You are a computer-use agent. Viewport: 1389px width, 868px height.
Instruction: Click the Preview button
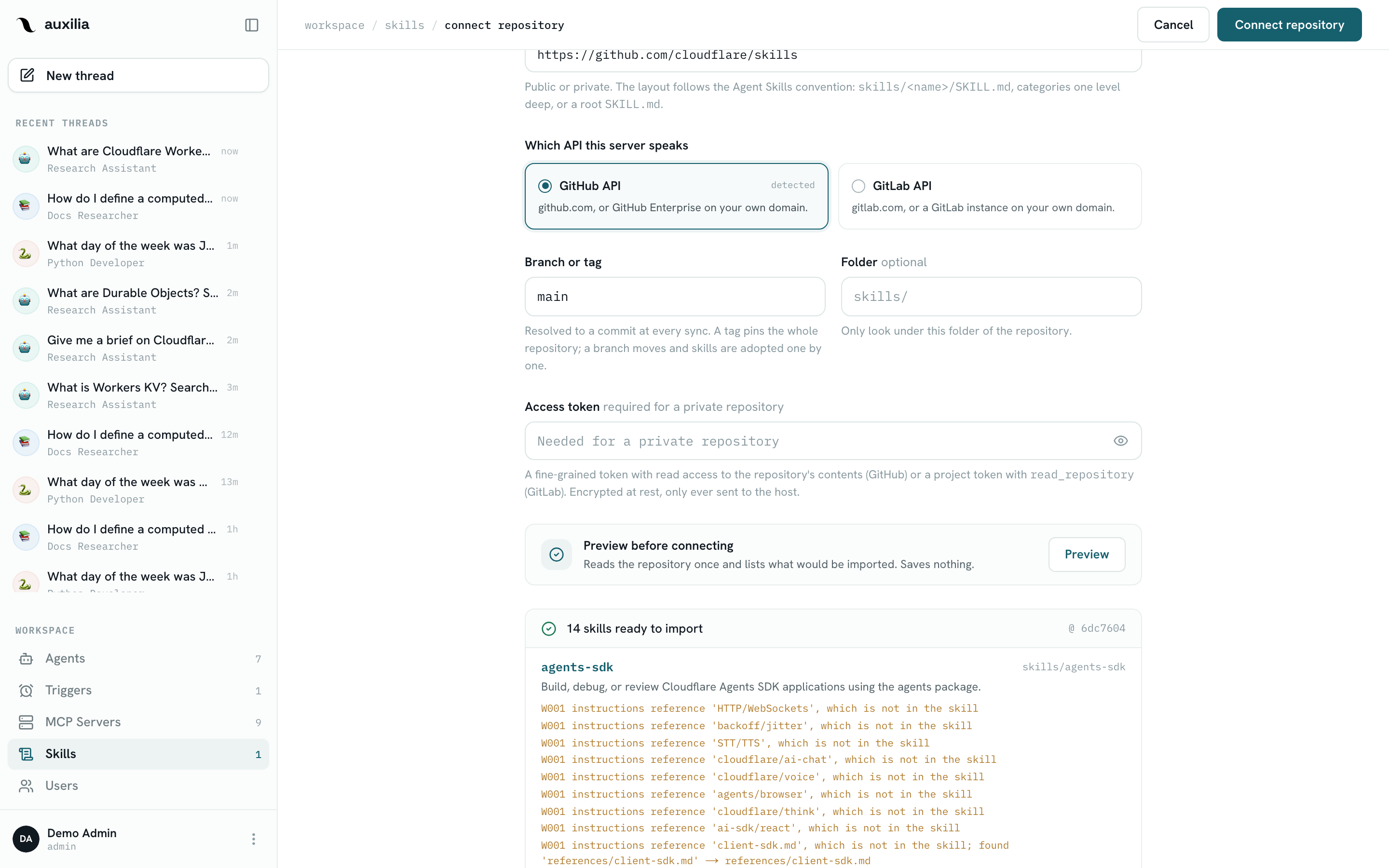[x=1087, y=554]
